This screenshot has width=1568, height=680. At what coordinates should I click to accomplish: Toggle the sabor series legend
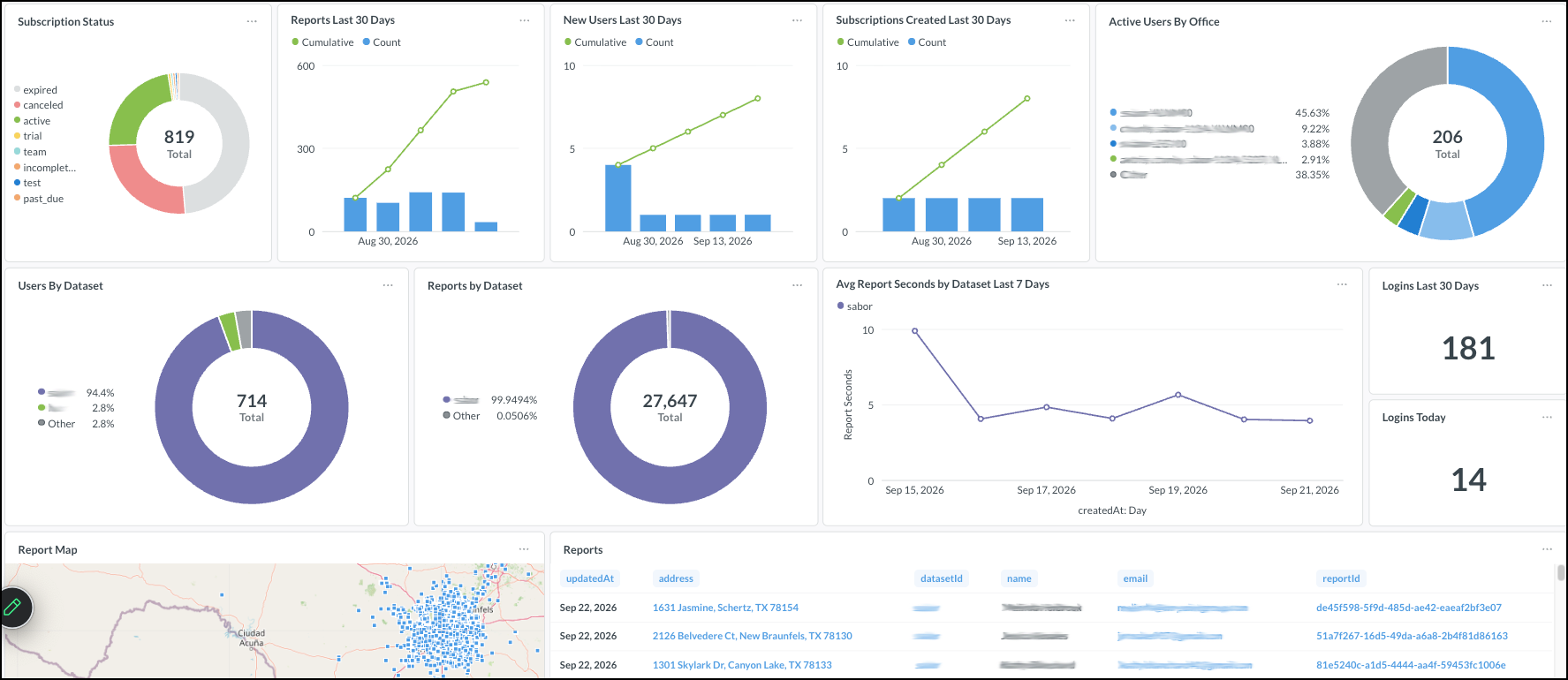(x=854, y=306)
